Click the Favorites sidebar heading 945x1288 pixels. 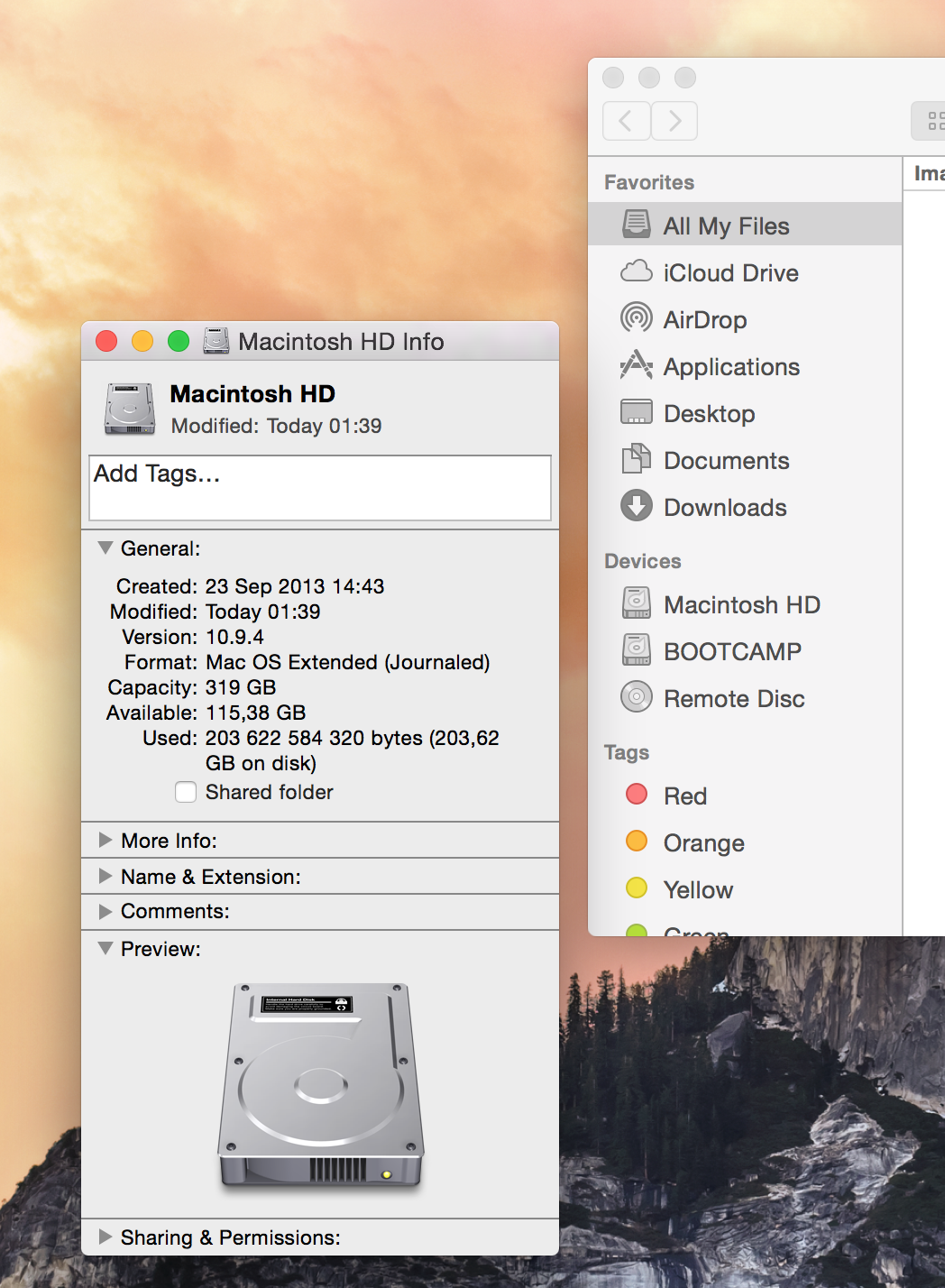click(x=649, y=182)
